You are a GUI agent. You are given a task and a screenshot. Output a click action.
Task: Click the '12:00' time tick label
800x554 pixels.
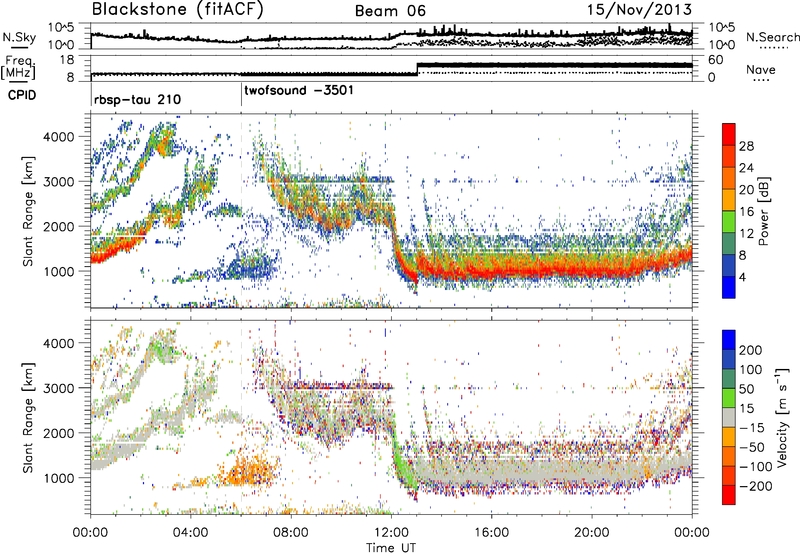pos(391,533)
